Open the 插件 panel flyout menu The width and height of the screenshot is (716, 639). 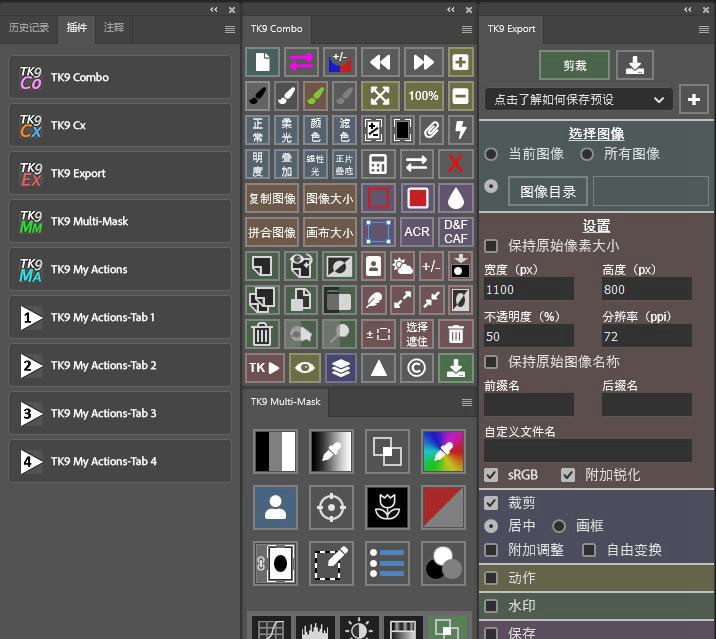point(230,29)
